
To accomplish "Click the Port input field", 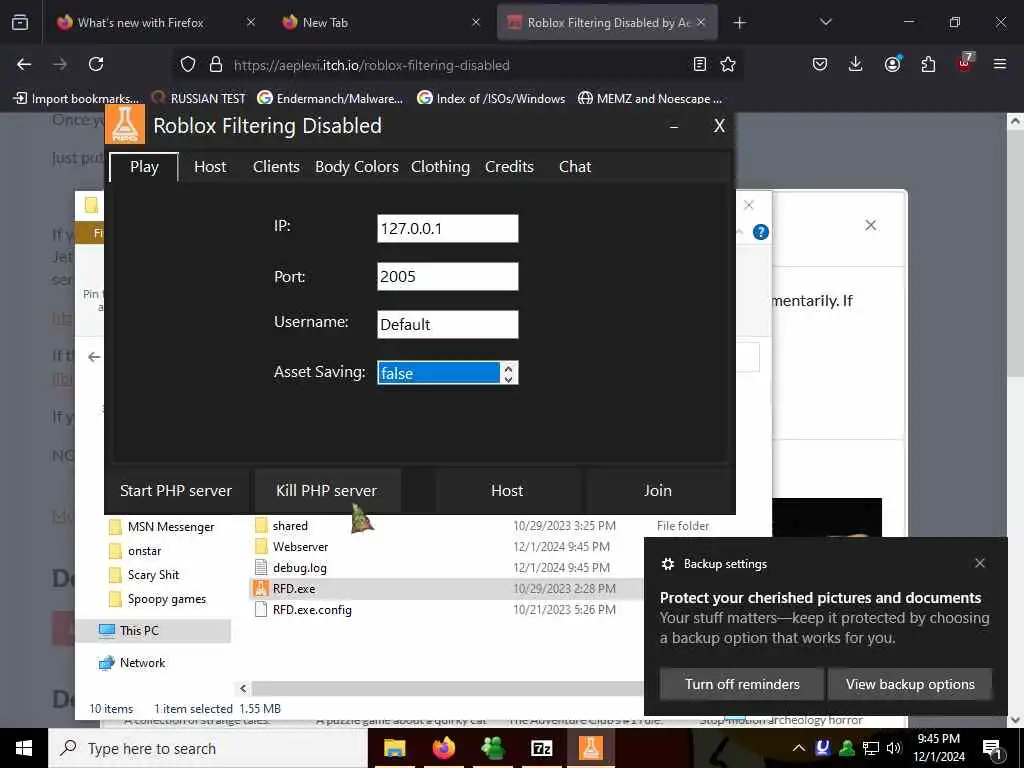I will click(447, 276).
